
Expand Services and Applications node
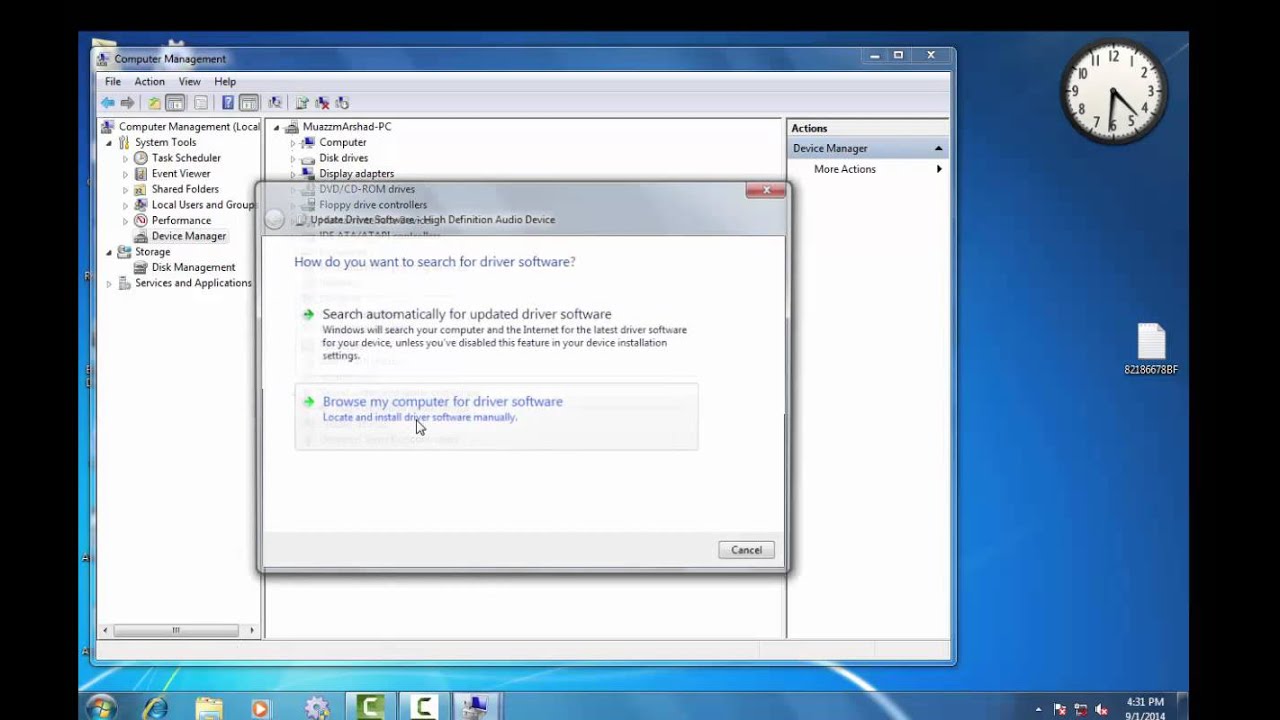coord(109,283)
